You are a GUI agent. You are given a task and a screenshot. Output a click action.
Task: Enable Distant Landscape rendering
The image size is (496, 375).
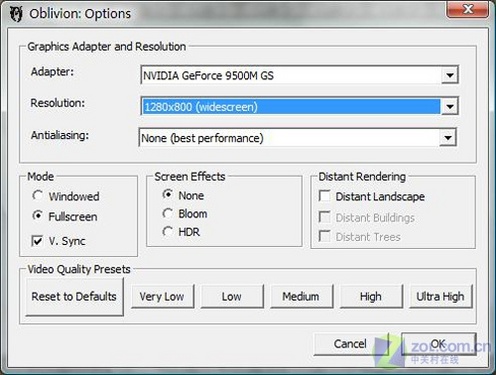point(372,196)
